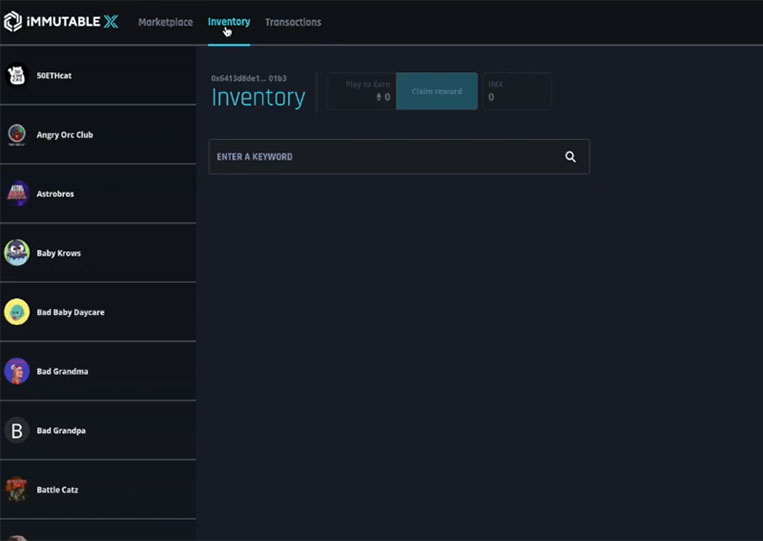The height and width of the screenshot is (541, 763).
Task: Open the Astrobros collection label
Action: [x=55, y=194]
